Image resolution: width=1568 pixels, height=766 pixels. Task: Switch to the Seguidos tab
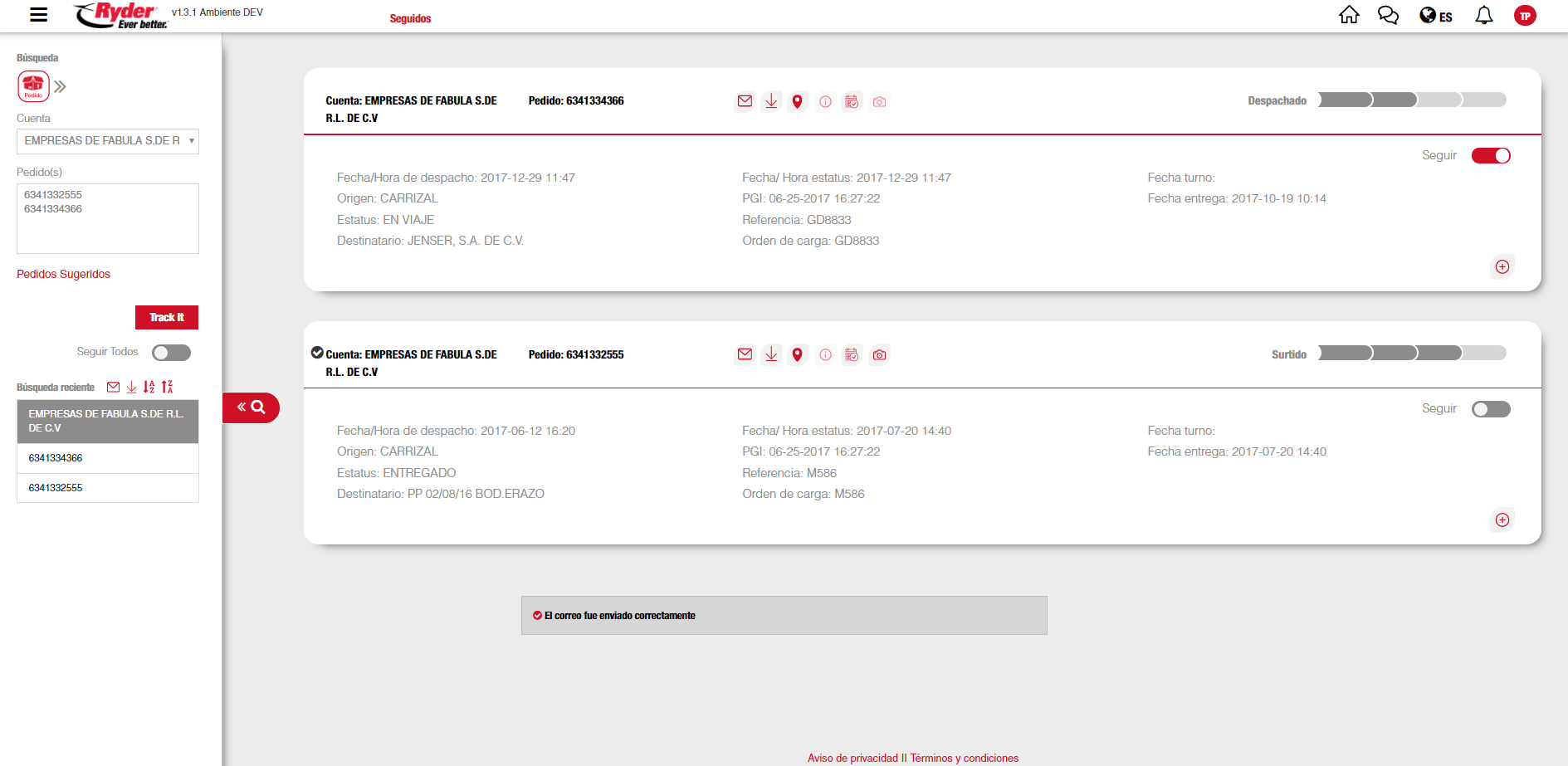[x=410, y=18]
